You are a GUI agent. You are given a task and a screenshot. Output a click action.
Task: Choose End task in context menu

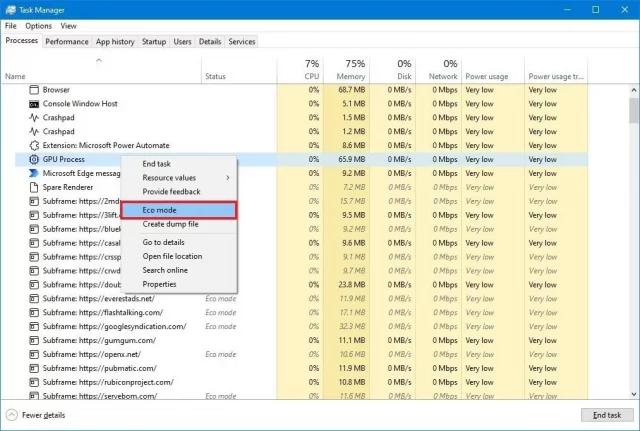point(179,164)
